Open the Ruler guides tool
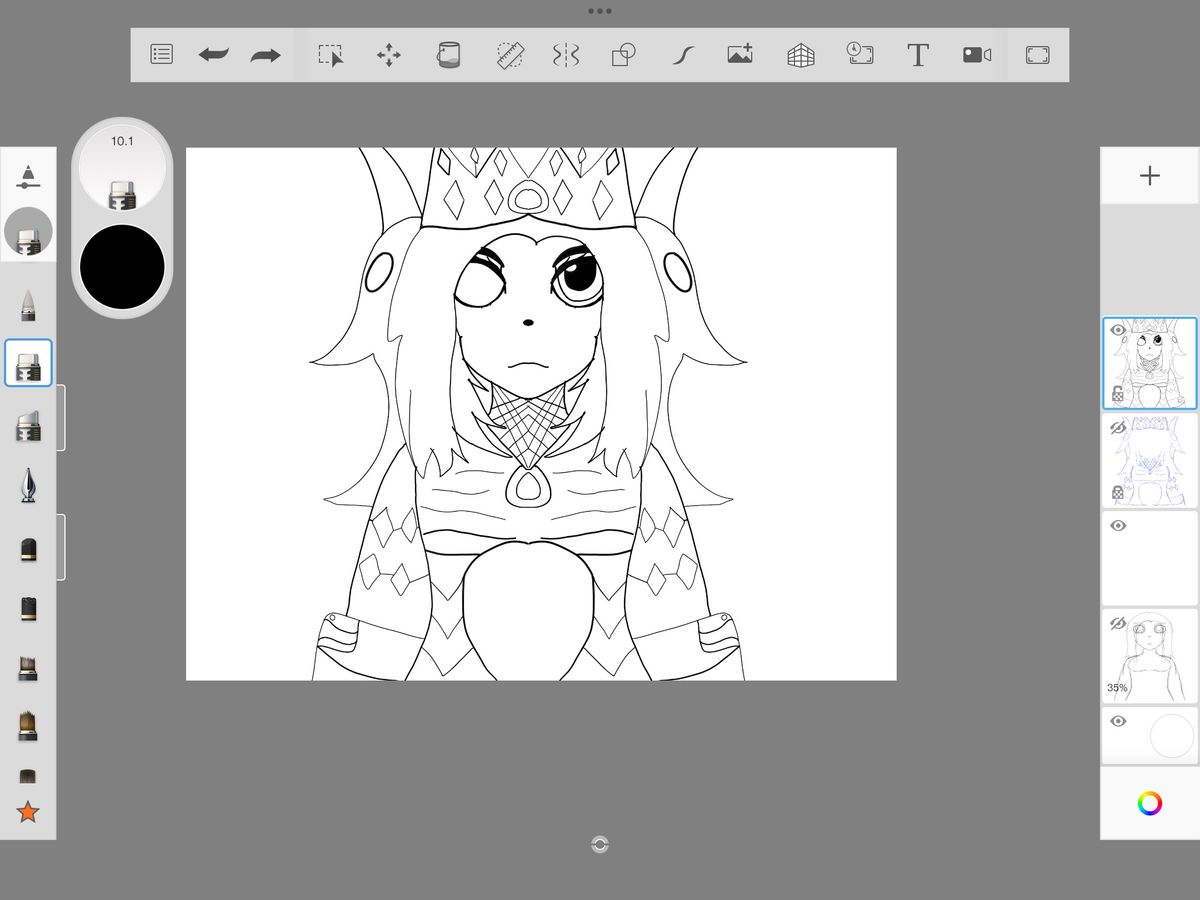Screen dimensions: 1200x900 [x=510, y=55]
